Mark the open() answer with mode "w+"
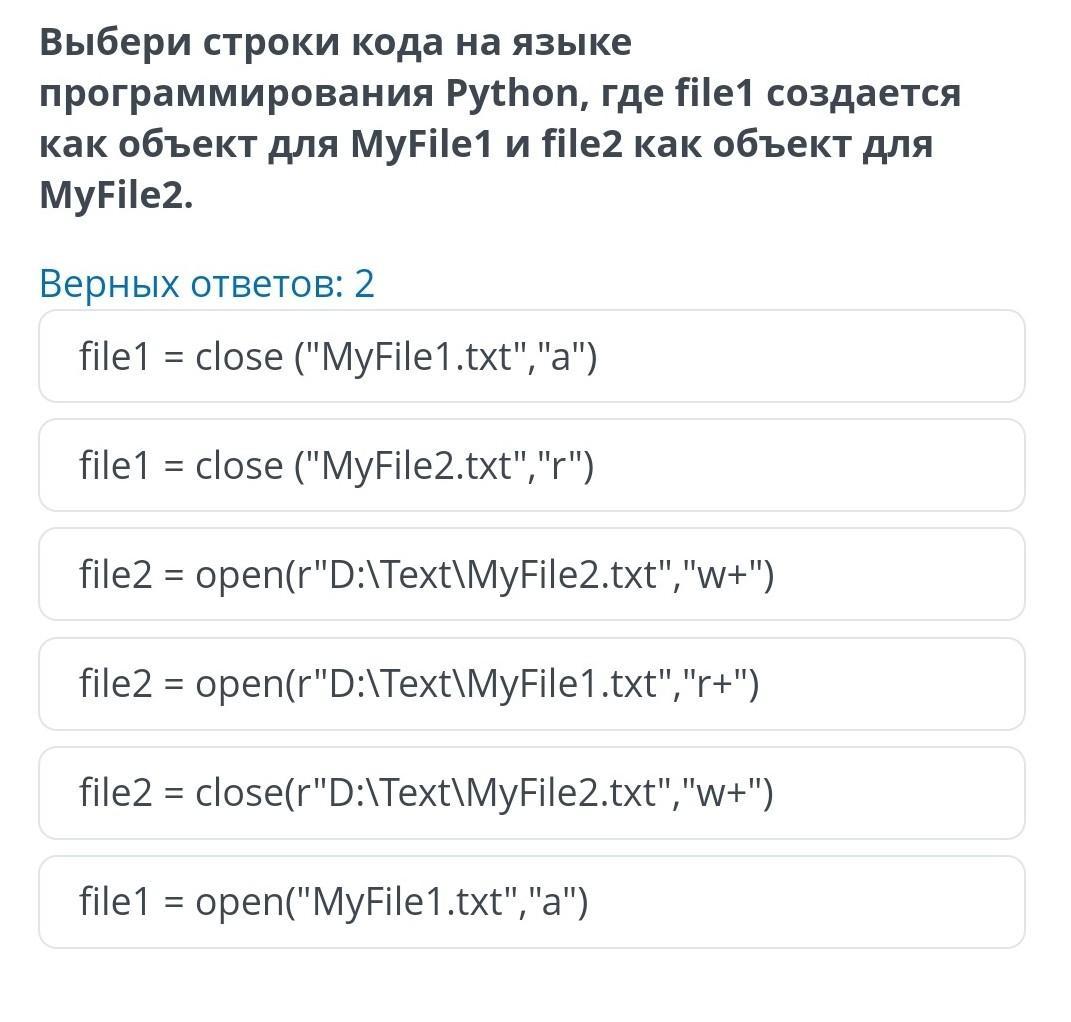This screenshot has width=1071, height=1022. [x=531, y=574]
